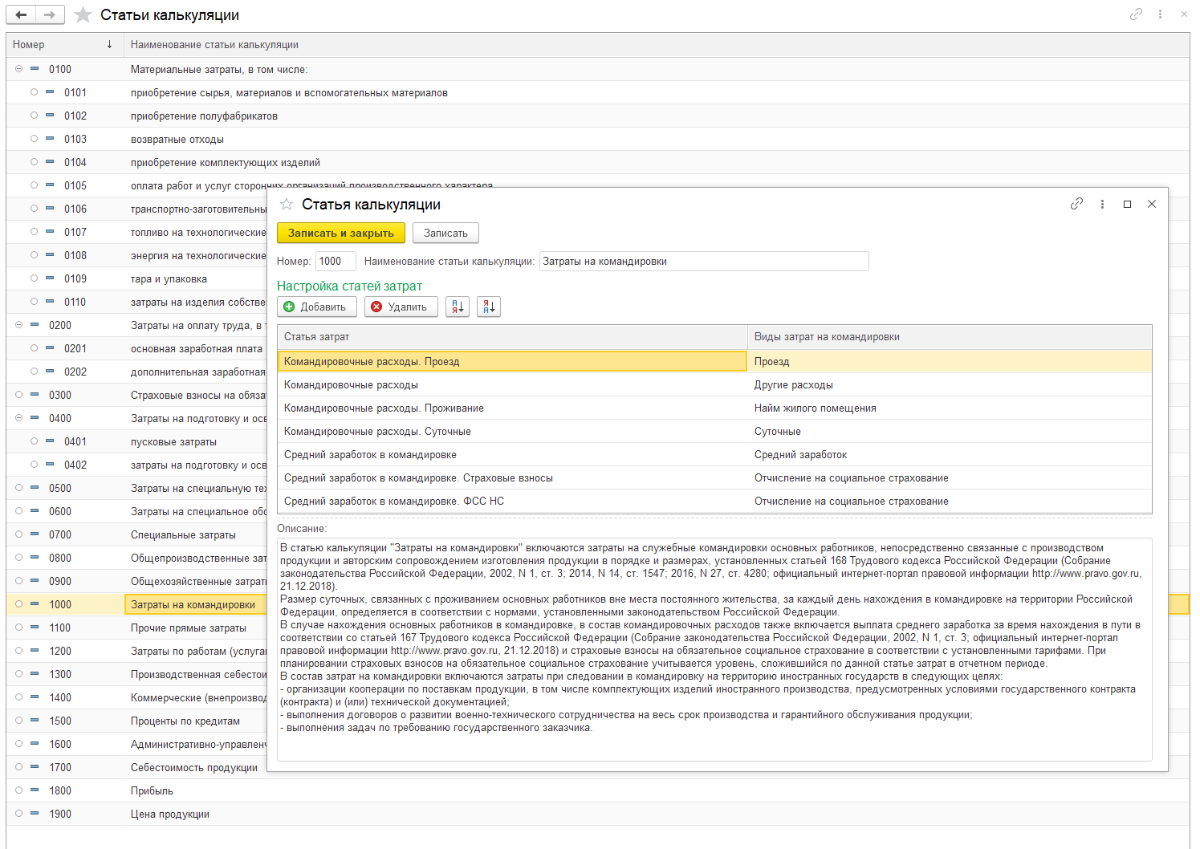
Task: Collapse the 0400 group node
Action: pos(19,418)
